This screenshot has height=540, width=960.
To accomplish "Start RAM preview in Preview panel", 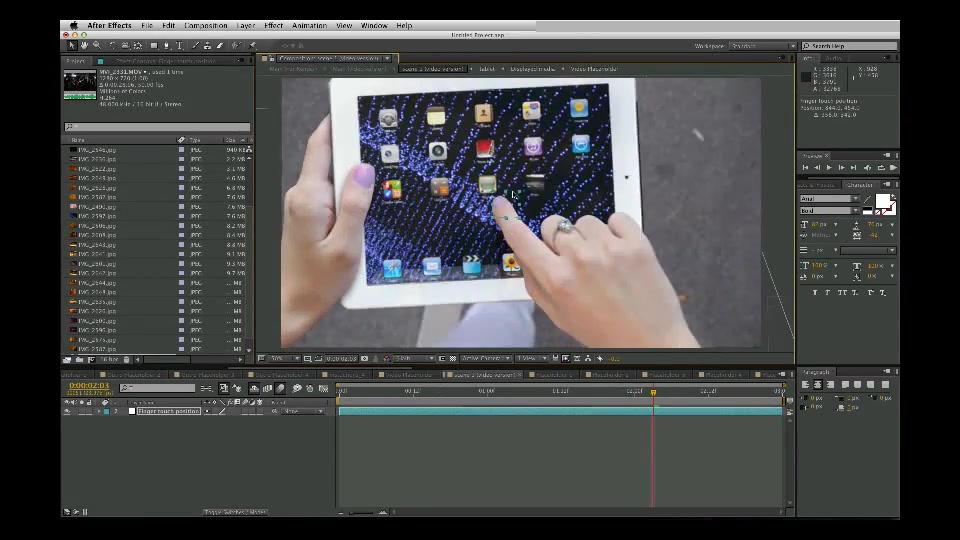I will 893,168.
